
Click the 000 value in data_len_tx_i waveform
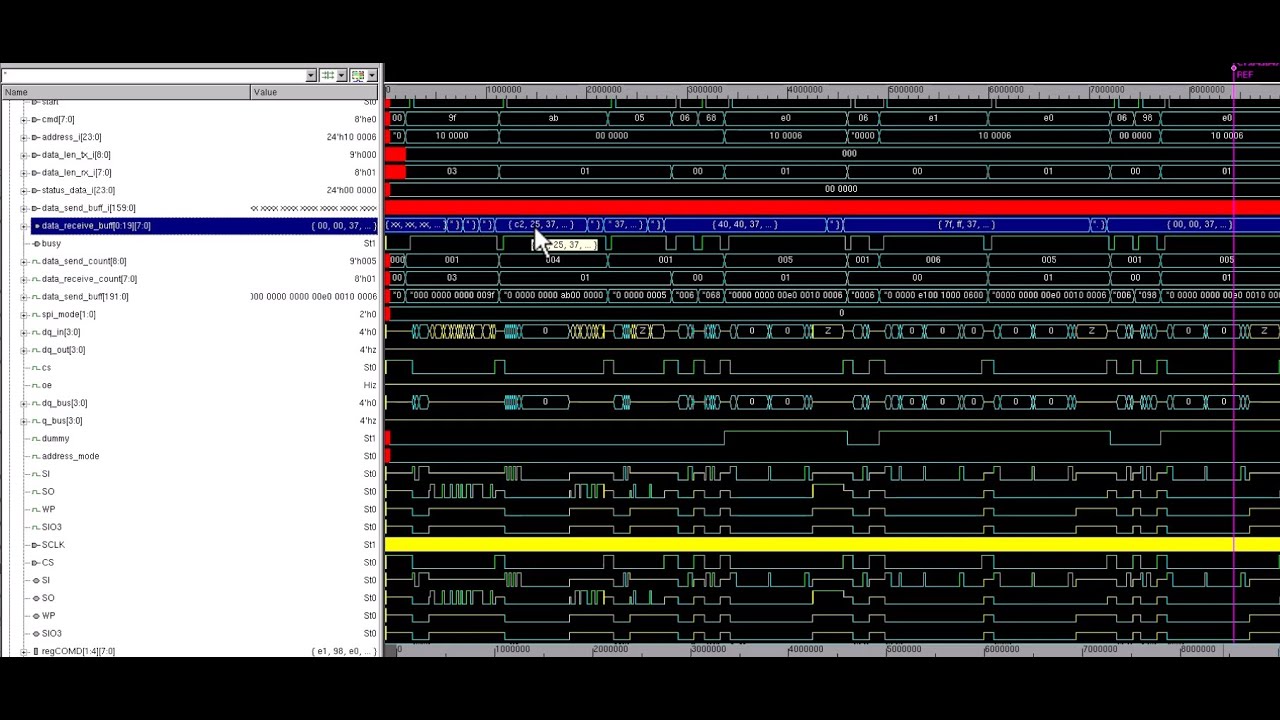pyautogui.click(x=849, y=153)
